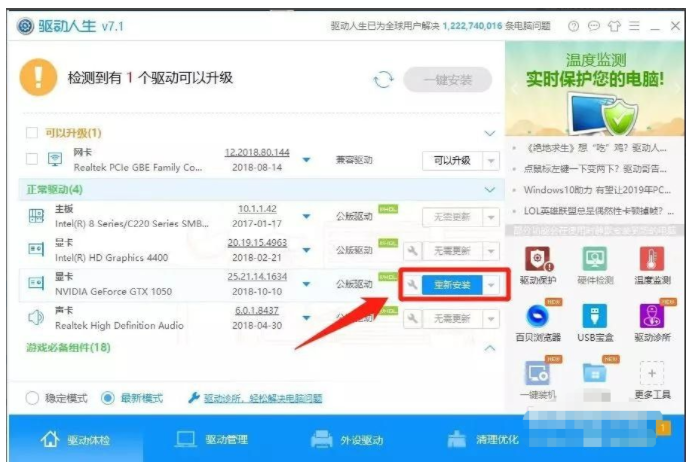The image size is (694, 466).
Task: Expand version dropdown for NVIDIA GeForce GTX 1050
Action: [x=307, y=284]
